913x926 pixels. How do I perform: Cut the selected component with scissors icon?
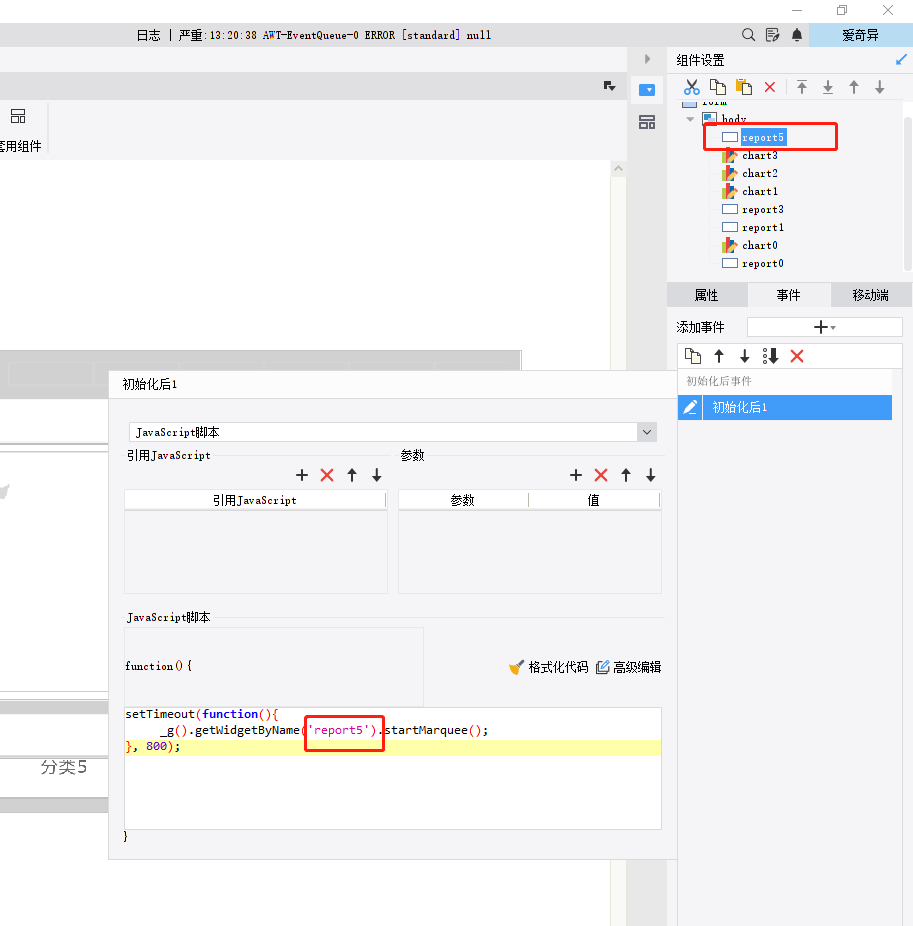(x=692, y=87)
